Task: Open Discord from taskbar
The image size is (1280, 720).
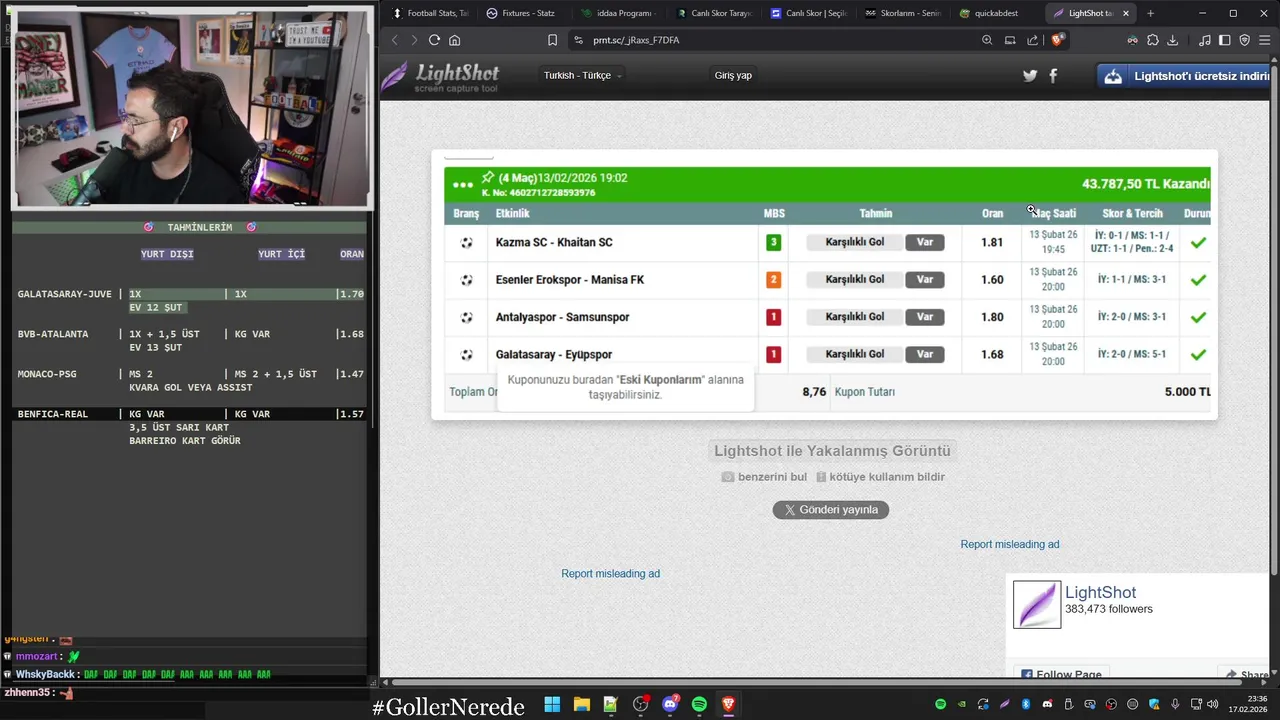Action: (670, 704)
